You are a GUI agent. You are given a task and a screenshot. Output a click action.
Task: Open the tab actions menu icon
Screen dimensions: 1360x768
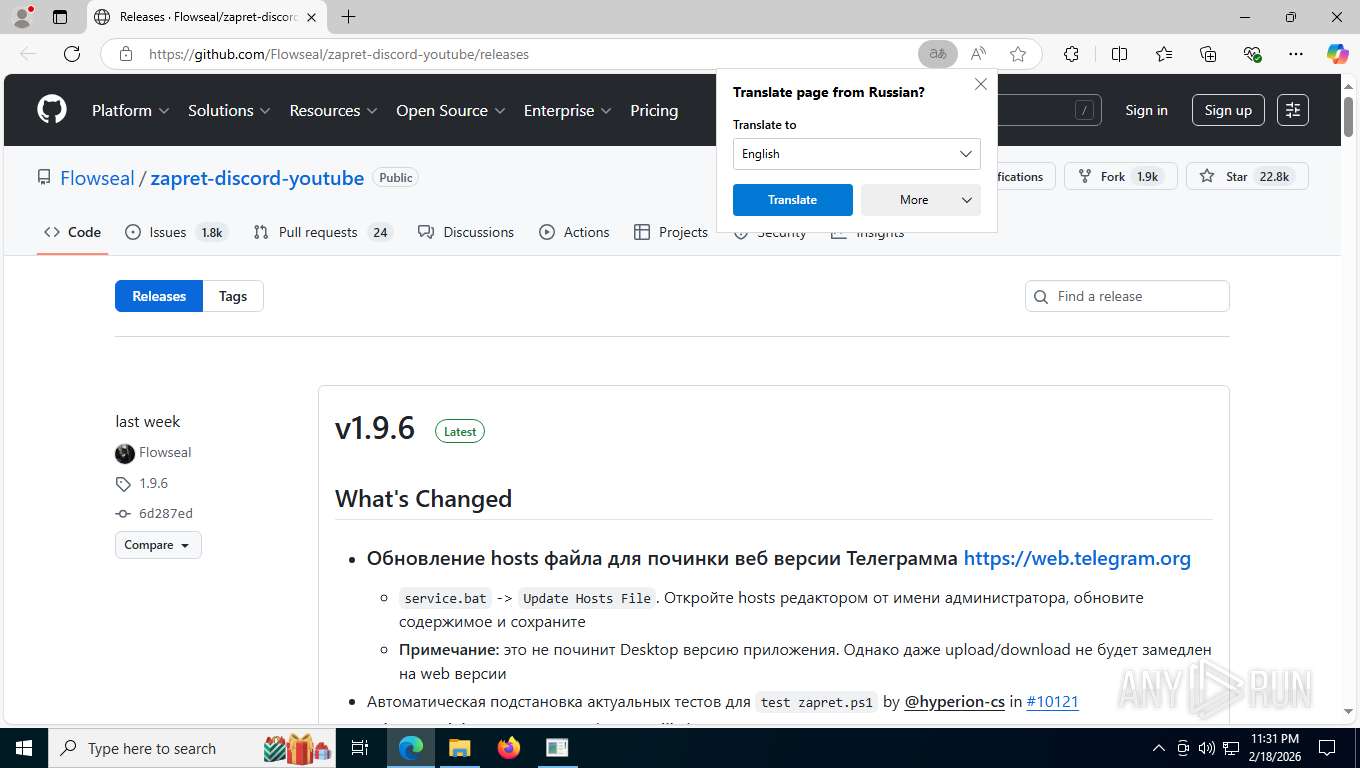pyautogui.click(x=60, y=17)
